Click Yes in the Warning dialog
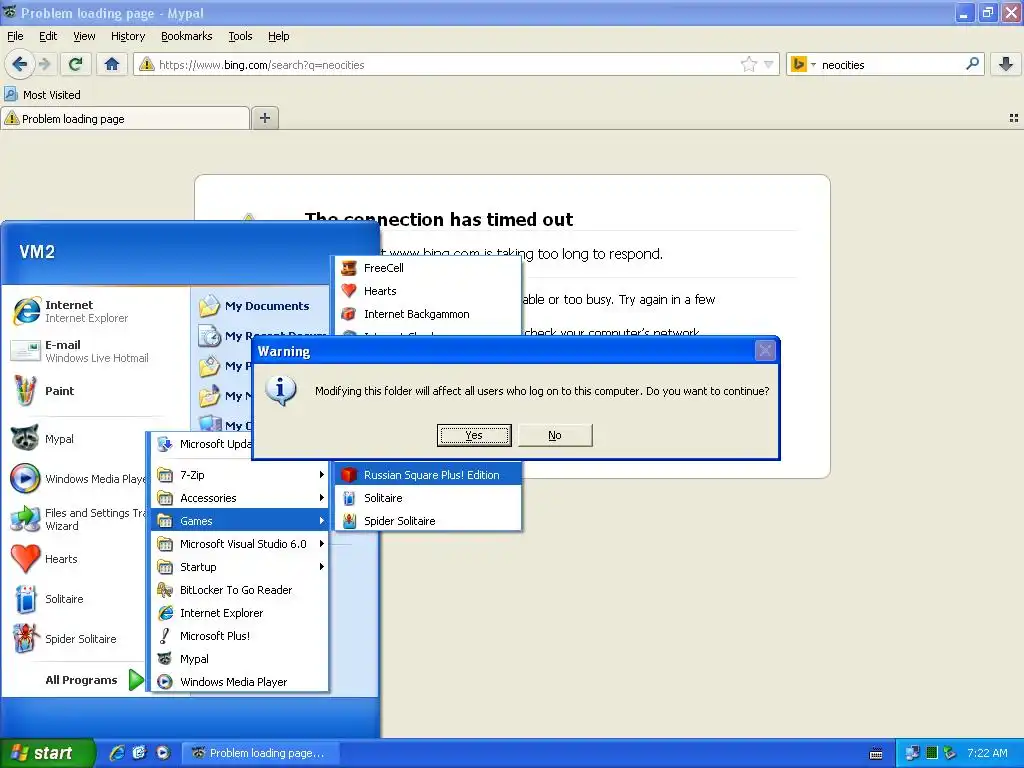The height and width of the screenshot is (768, 1024). (473, 435)
